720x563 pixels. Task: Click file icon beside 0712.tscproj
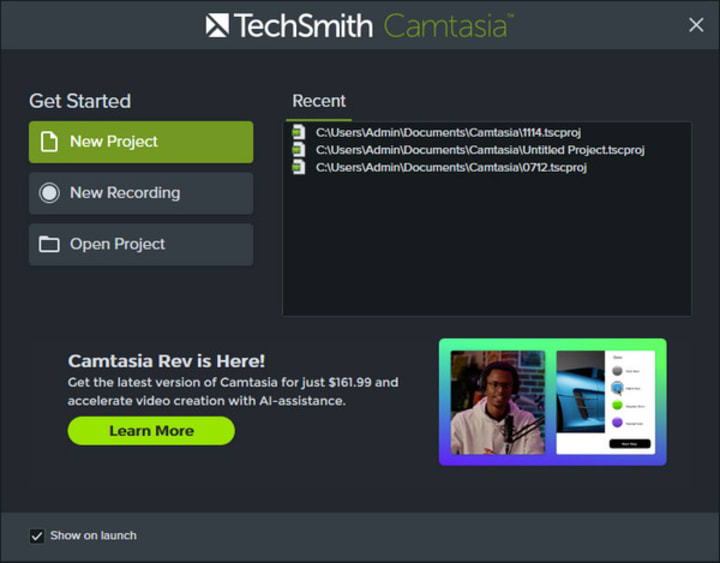tap(299, 167)
